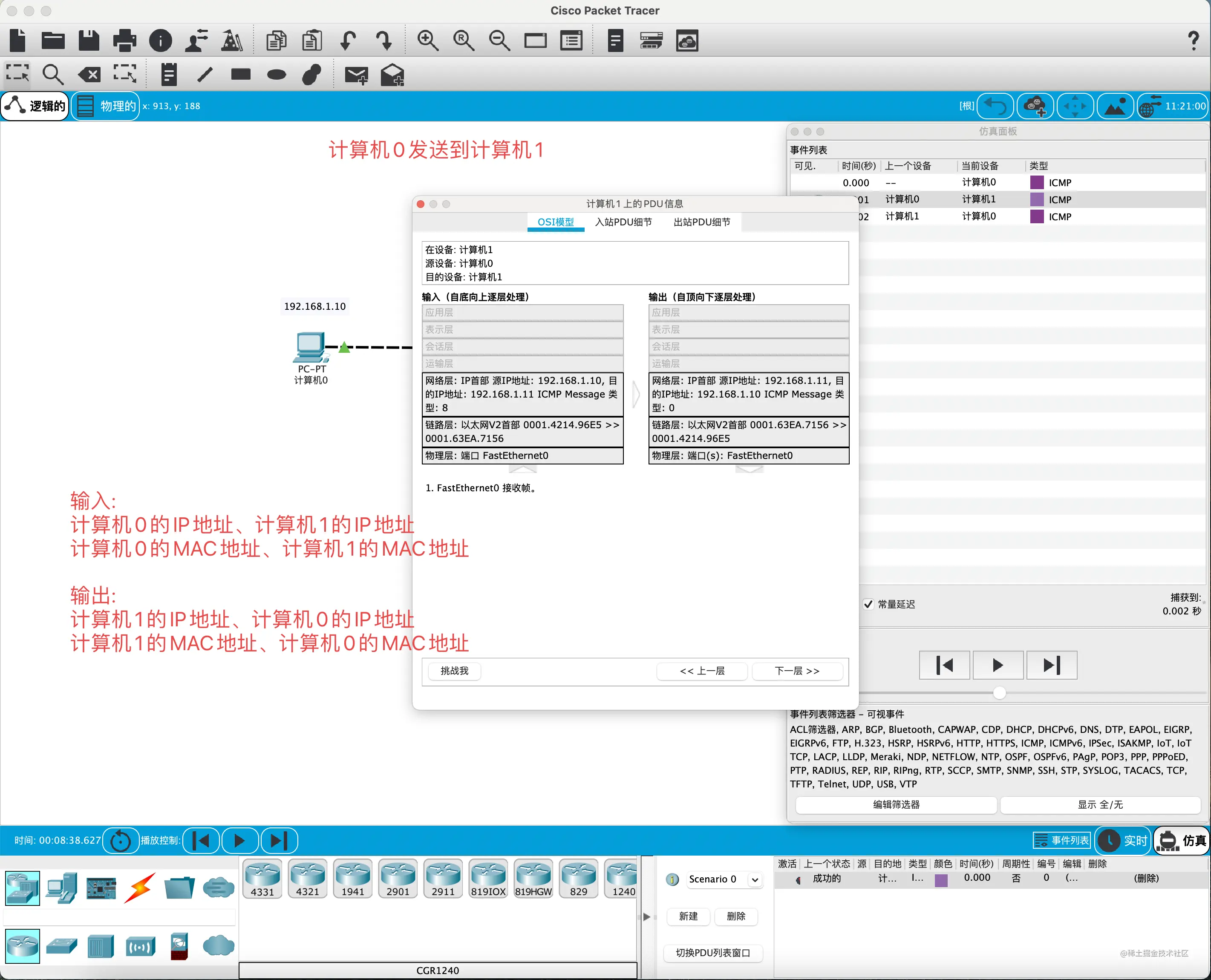Click the Redo arrow icon
Screen dimensions: 1211x980
(384, 40)
